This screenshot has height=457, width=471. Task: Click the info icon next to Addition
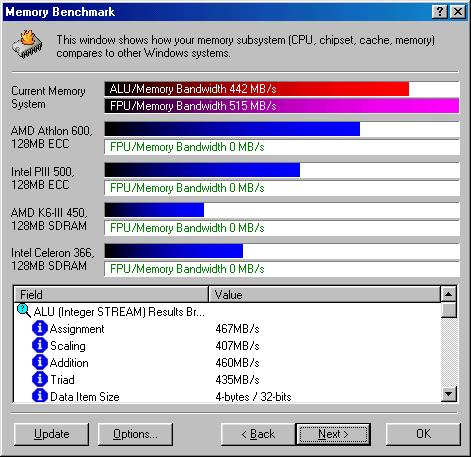pyautogui.click(x=40, y=362)
